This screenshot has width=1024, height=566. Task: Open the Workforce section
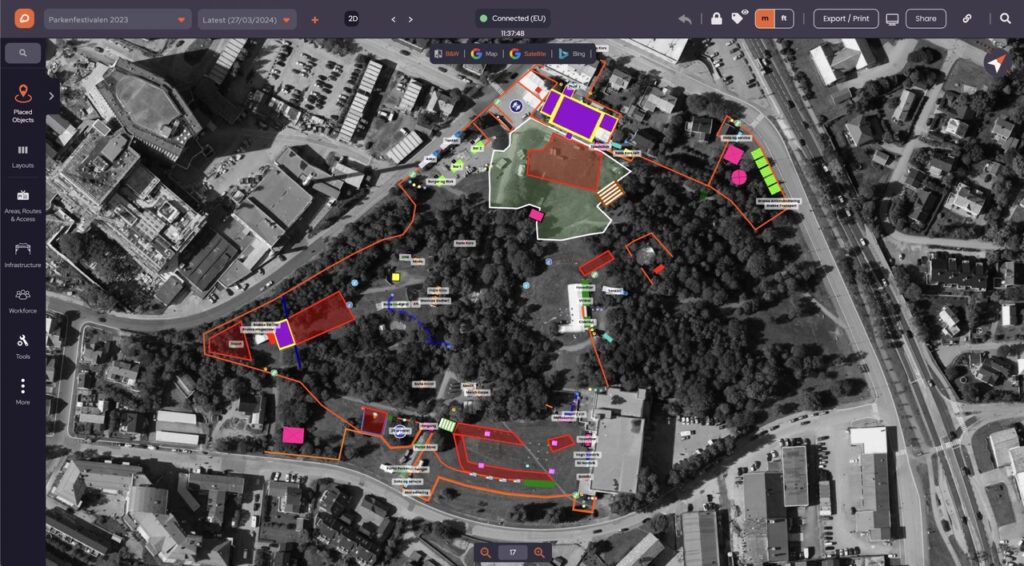click(23, 302)
